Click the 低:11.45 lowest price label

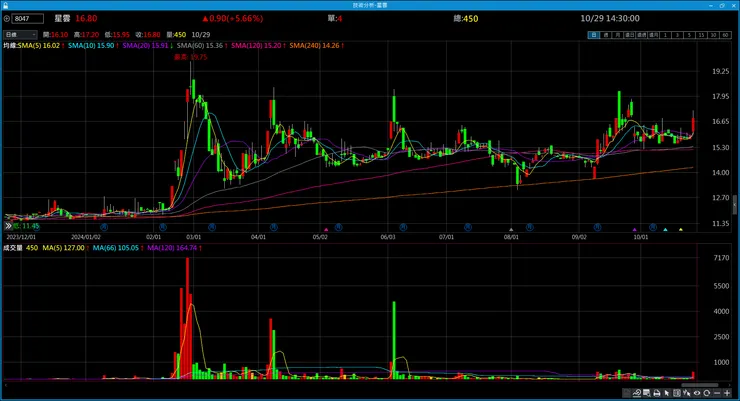(26, 226)
